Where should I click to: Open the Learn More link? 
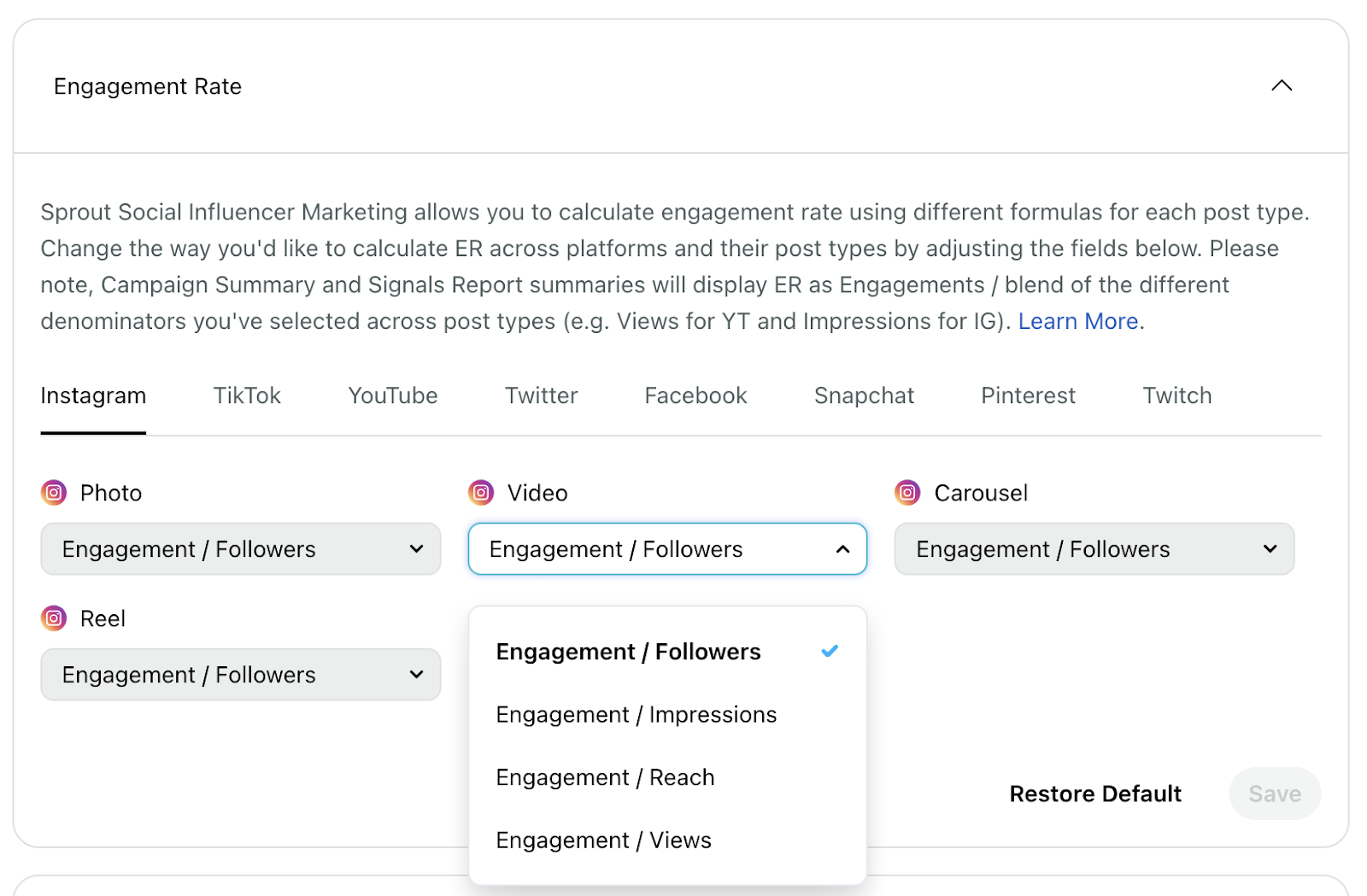[x=1078, y=321]
